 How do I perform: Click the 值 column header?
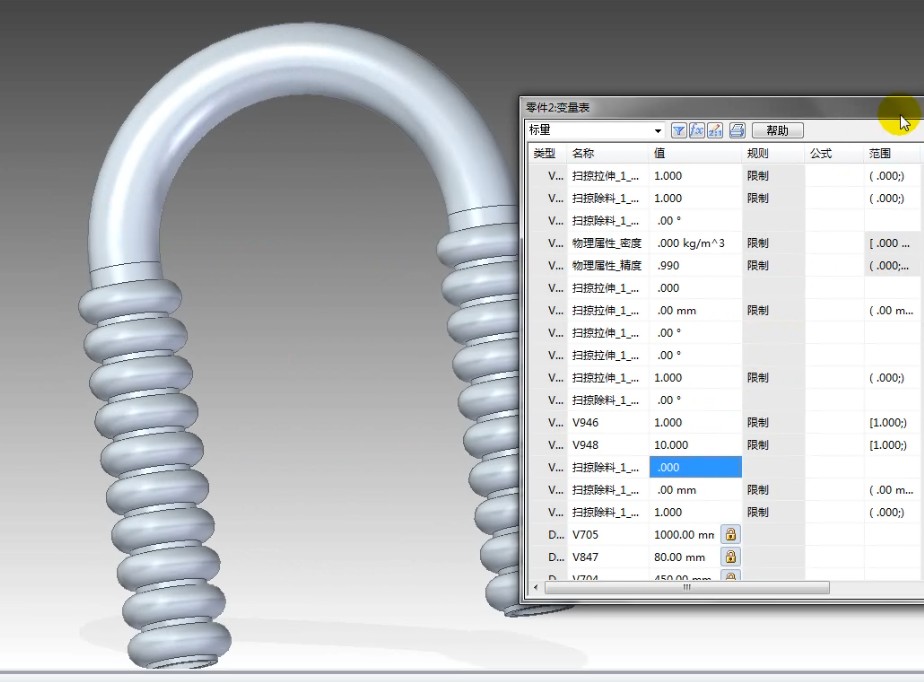click(660, 153)
